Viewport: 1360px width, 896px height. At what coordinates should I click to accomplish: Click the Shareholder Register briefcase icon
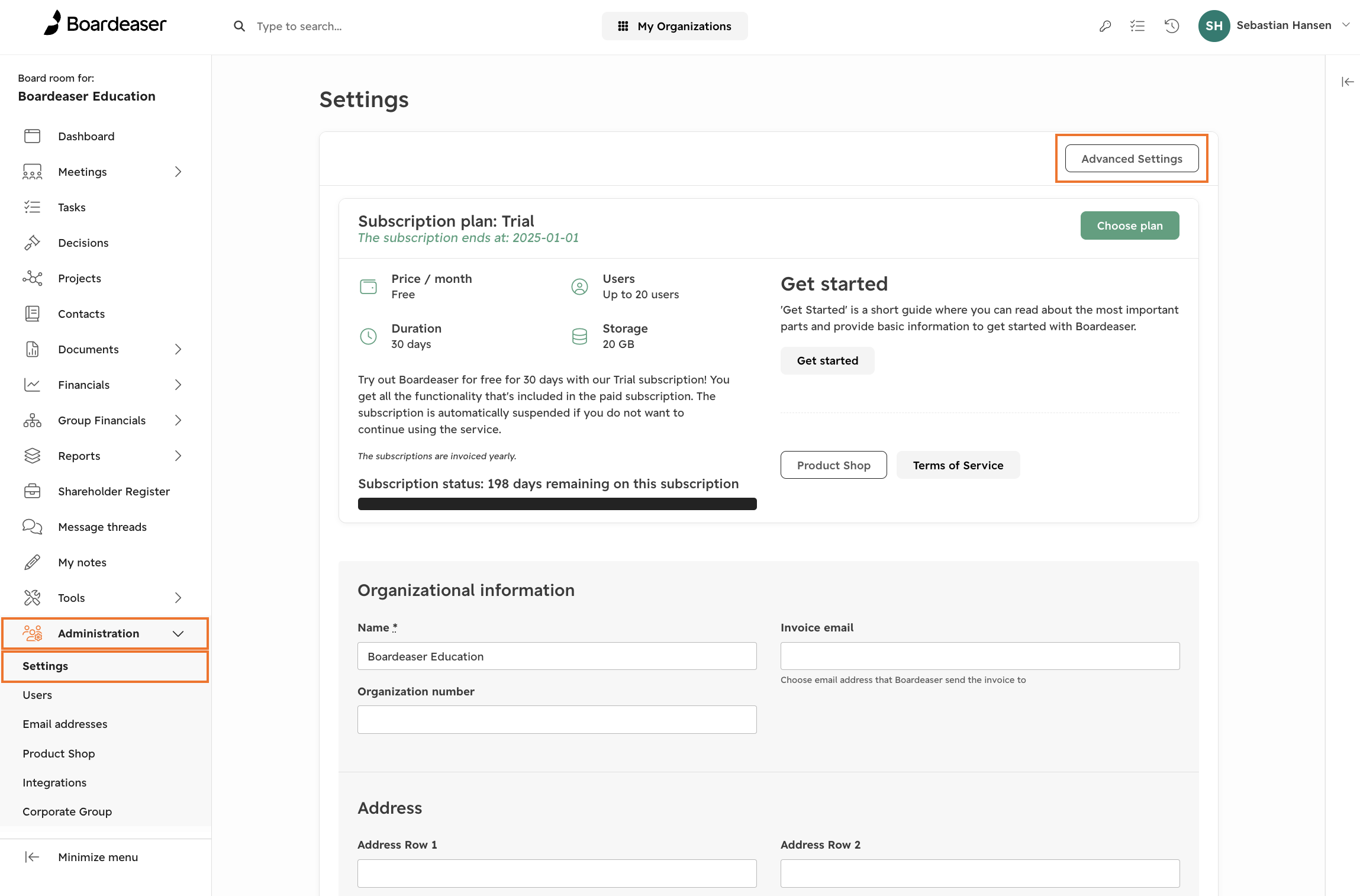pos(32,491)
